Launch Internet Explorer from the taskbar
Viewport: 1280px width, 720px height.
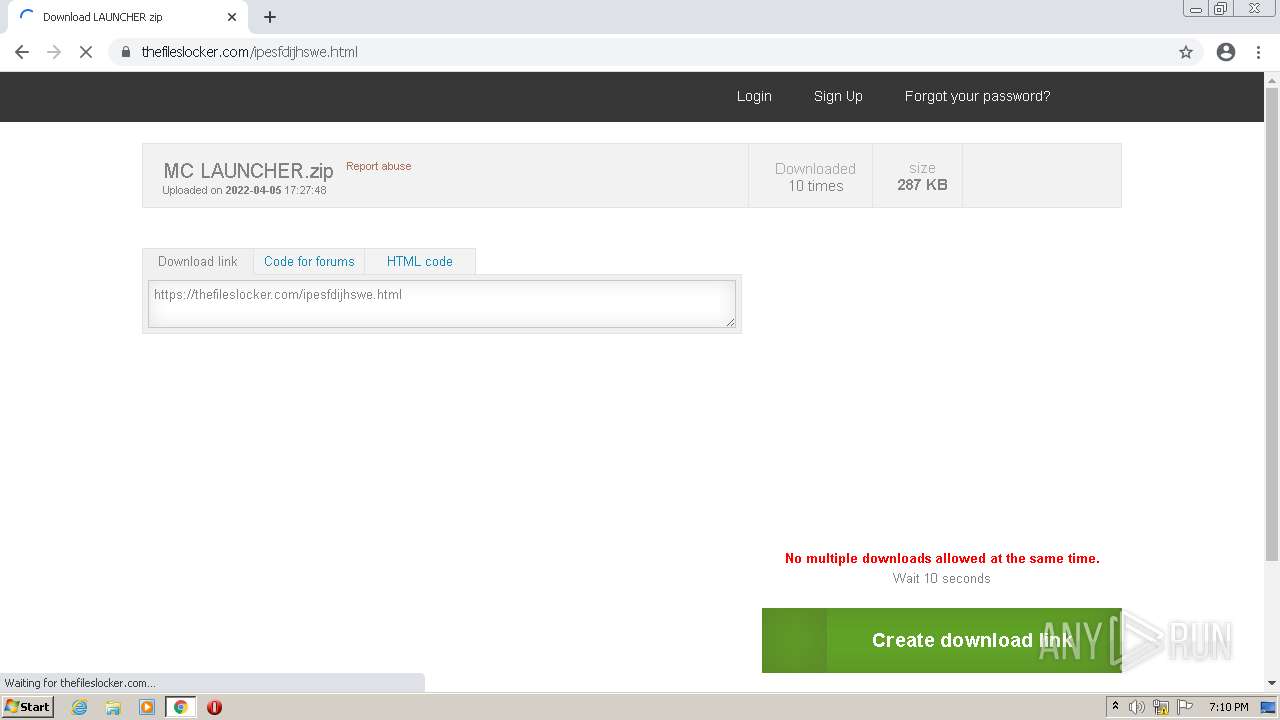pos(80,707)
